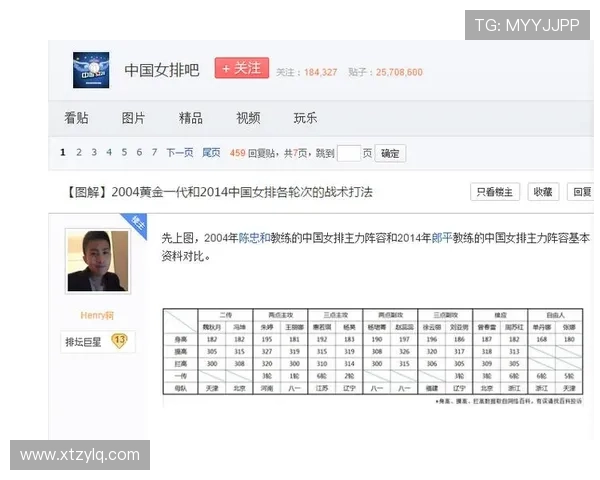Image resolution: width=600 pixels, height=480 pixels.
Task: Click the red +关注 follow button
Action: (241, 68)
